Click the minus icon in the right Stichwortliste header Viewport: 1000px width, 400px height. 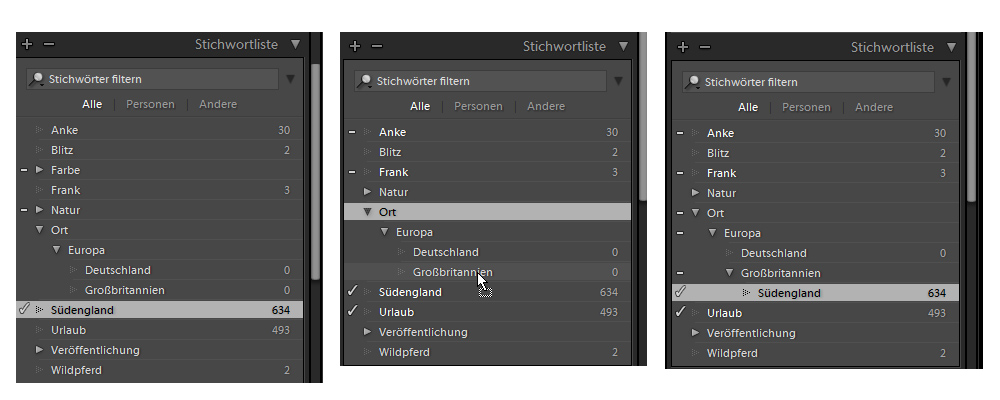705,47
